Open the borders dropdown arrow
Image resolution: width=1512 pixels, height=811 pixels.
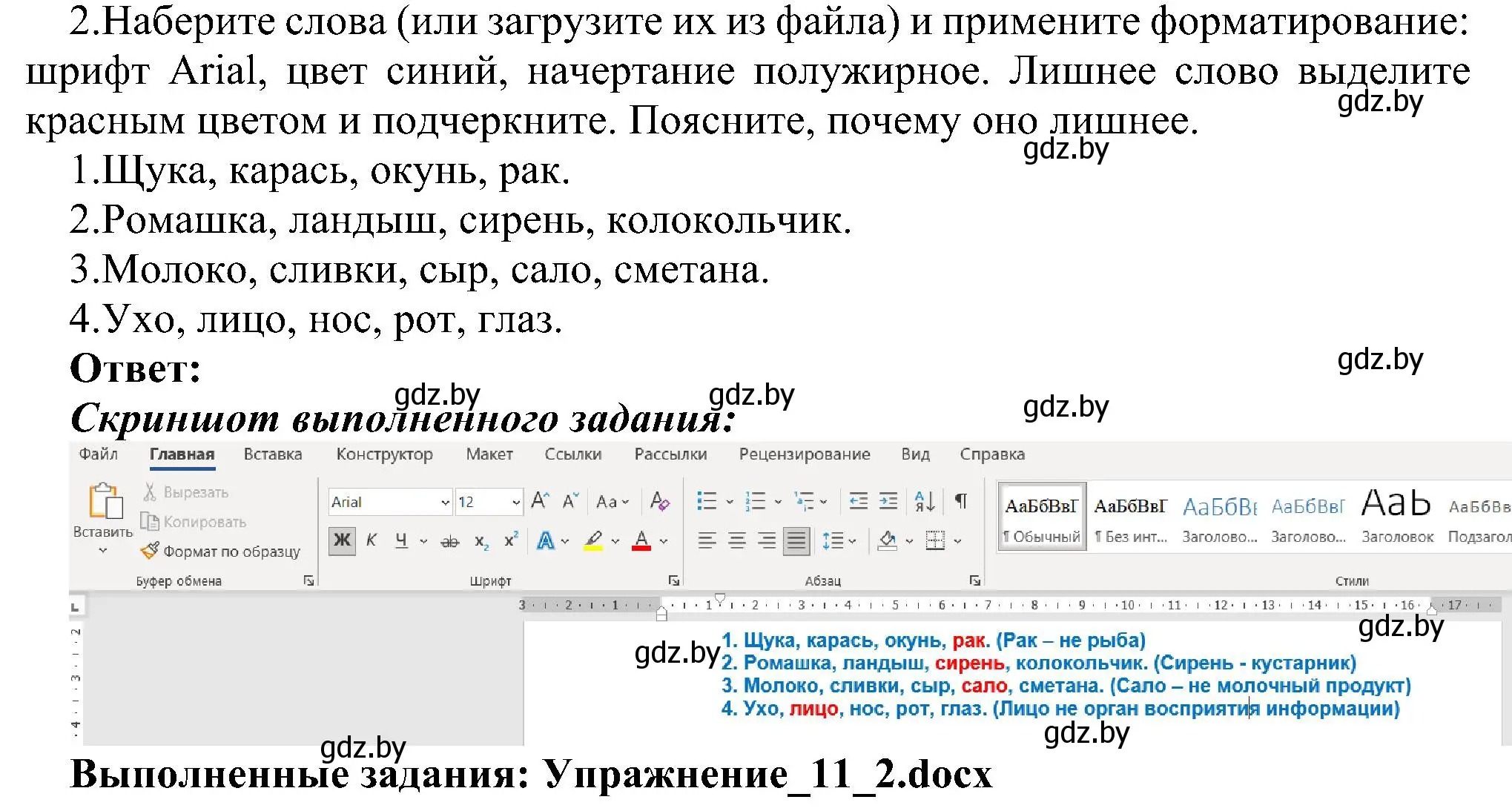point(958,542)
